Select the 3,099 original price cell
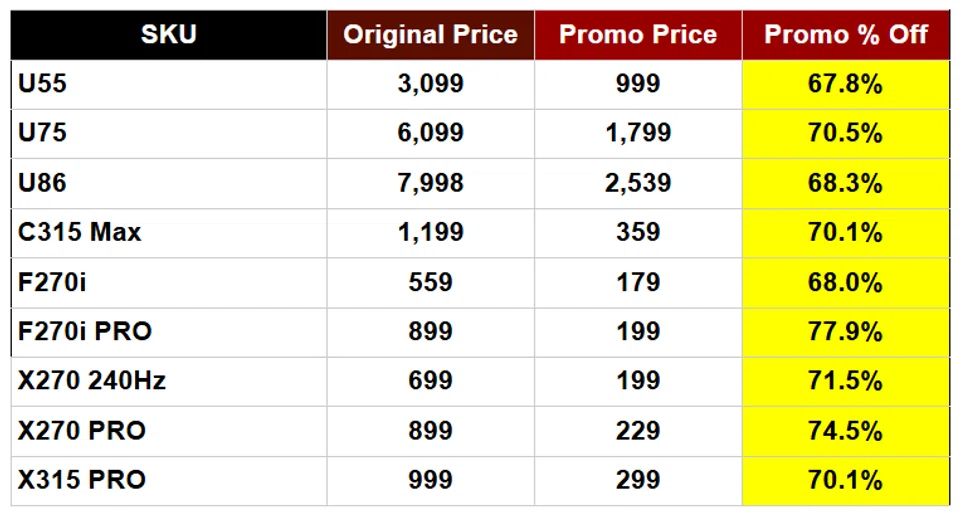This screenshot has height=513, width=960. 430,84
